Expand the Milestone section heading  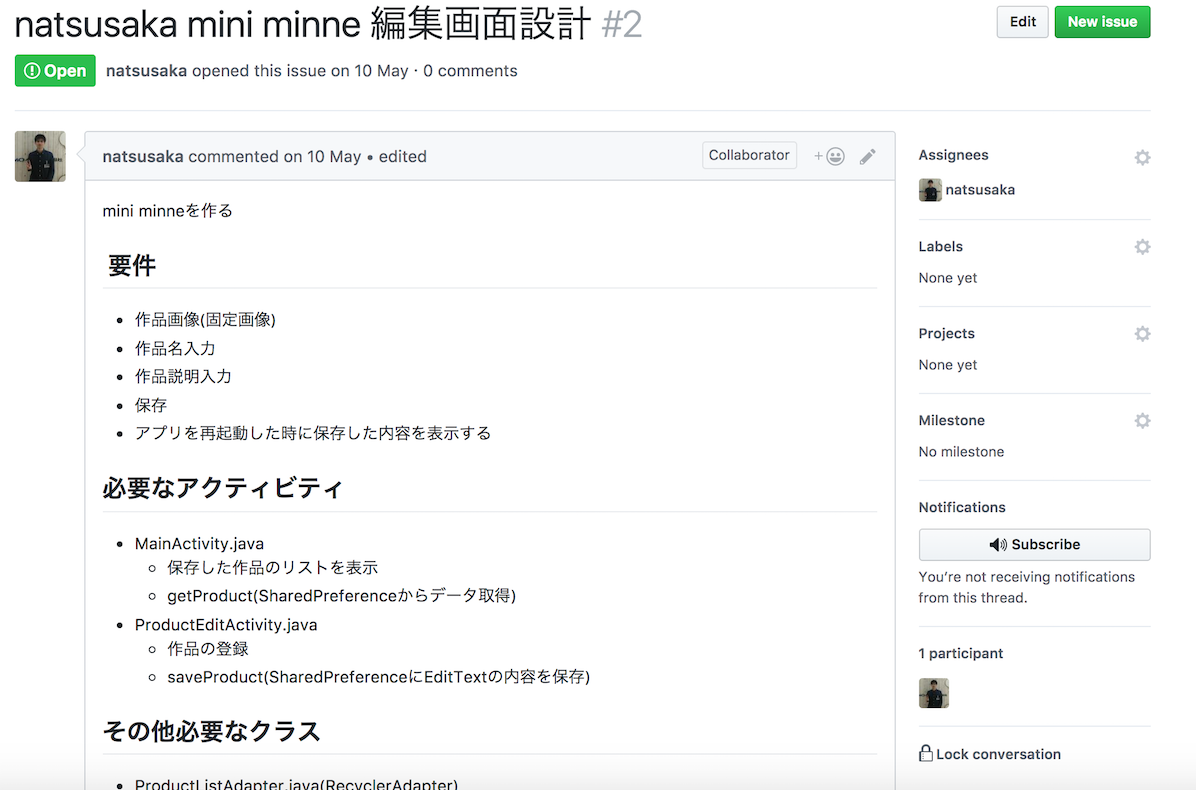(951, 420)
